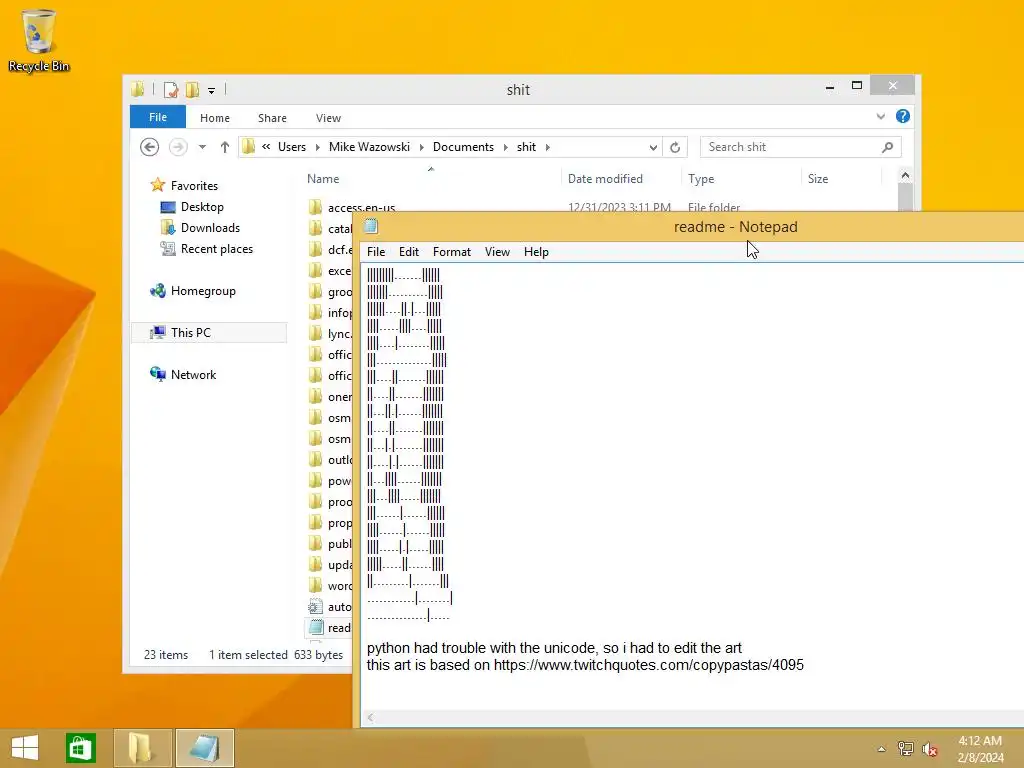Image resolution: width=1024 pixels, height=768 pixels.
Task: Click the Explorer Help question icon
Action: [x=903, y=116]
